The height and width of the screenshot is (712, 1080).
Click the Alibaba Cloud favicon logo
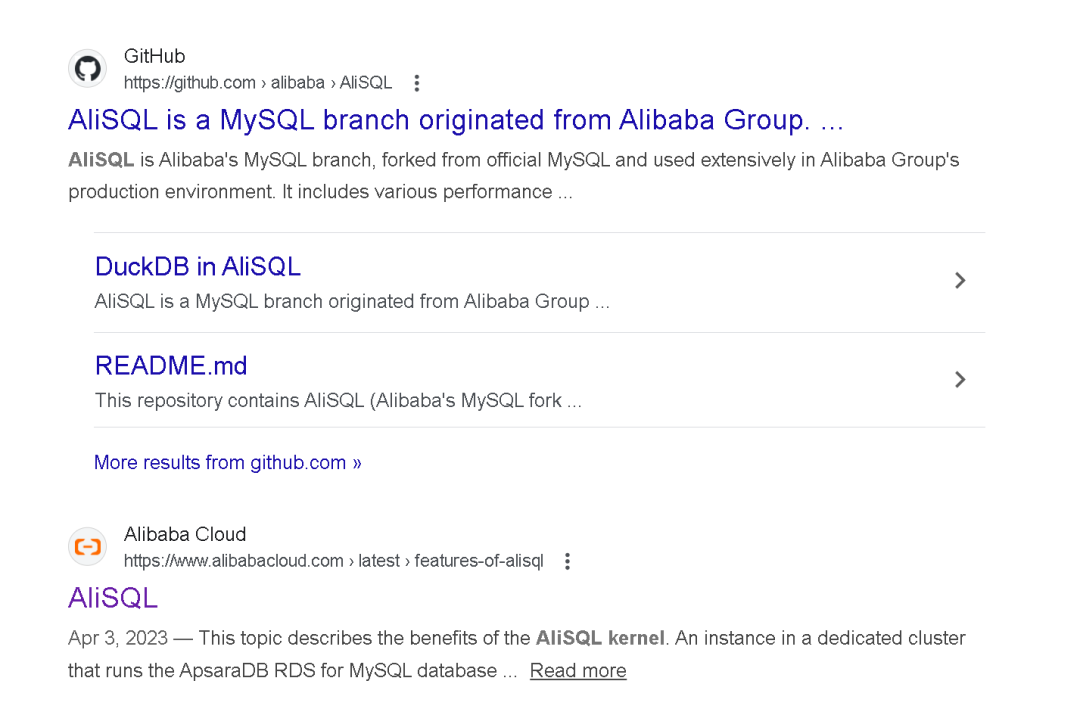87,547
